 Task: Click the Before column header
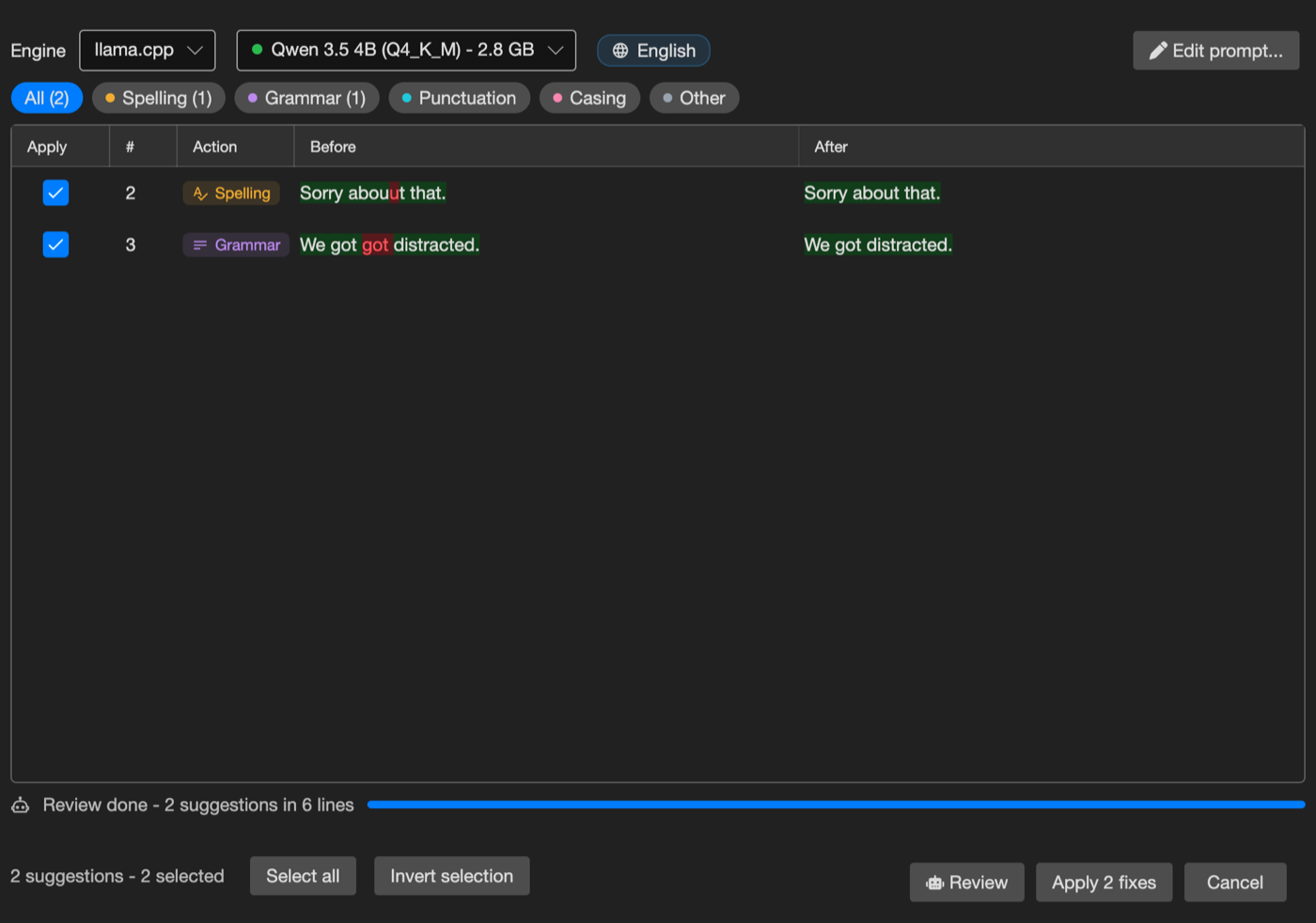pyautogui.click(x=333, y=147)
